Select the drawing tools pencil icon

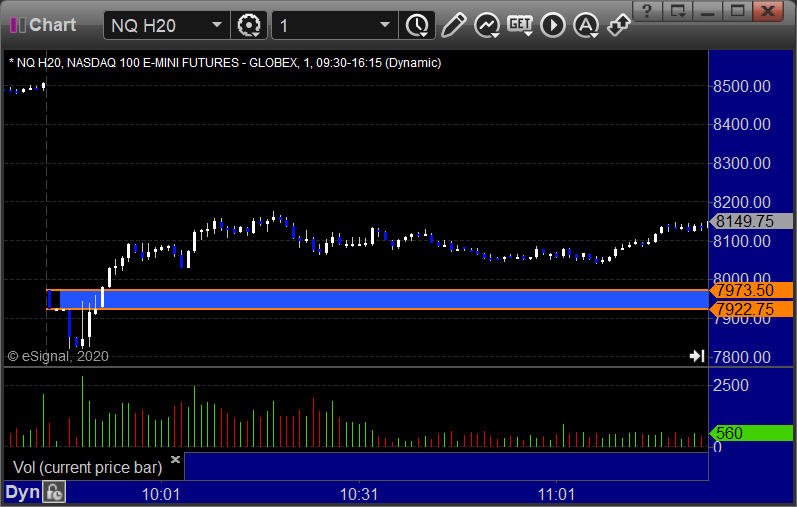point(454,25)
